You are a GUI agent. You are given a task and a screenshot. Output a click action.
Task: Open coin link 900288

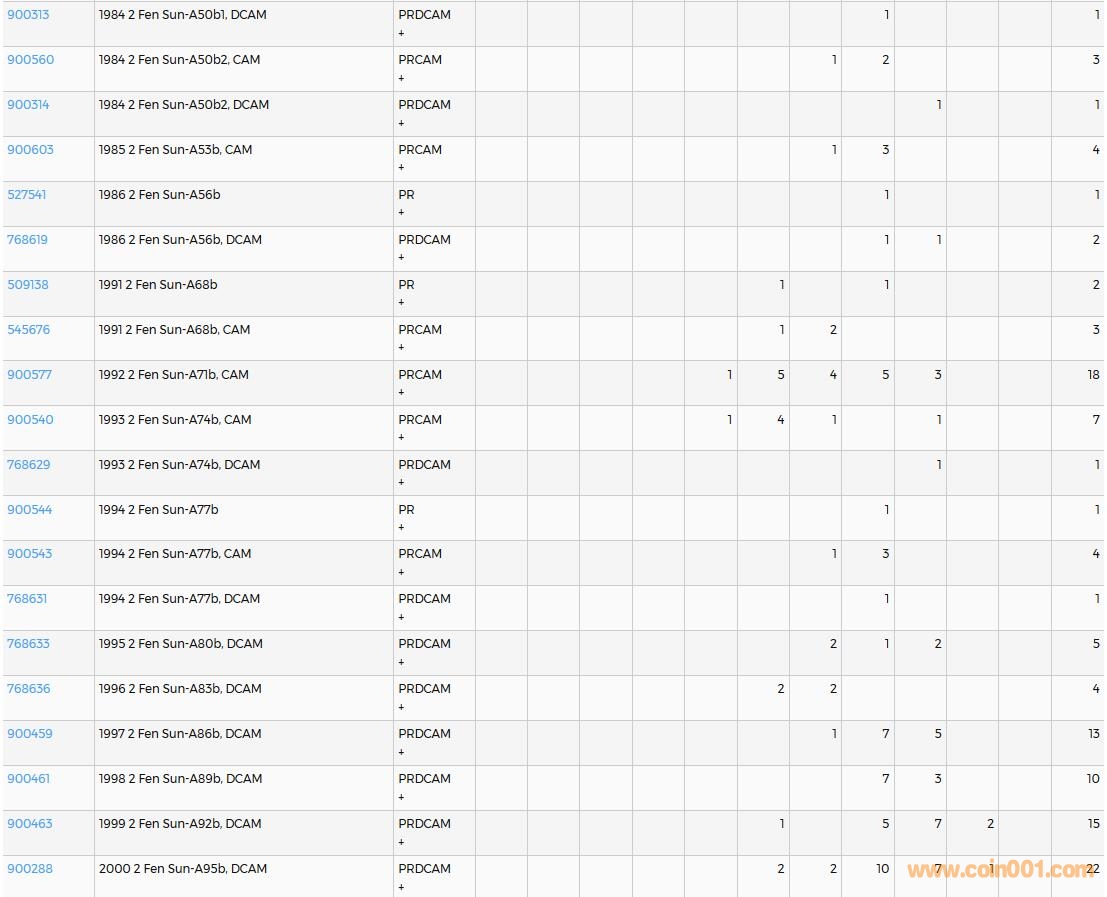click(x=30, y=869)
